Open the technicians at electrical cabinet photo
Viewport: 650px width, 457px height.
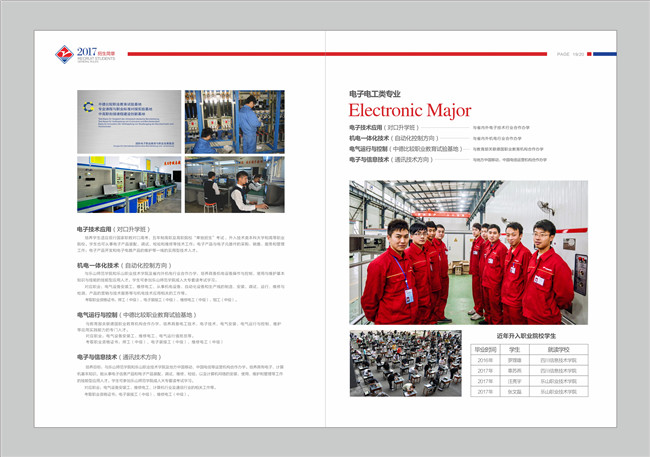[235, 121]
